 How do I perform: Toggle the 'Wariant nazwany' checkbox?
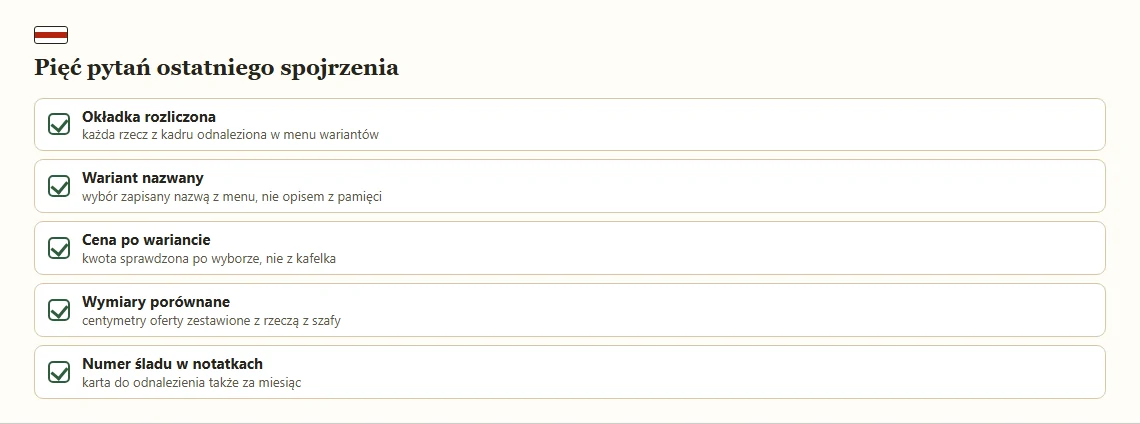[59, 186]
